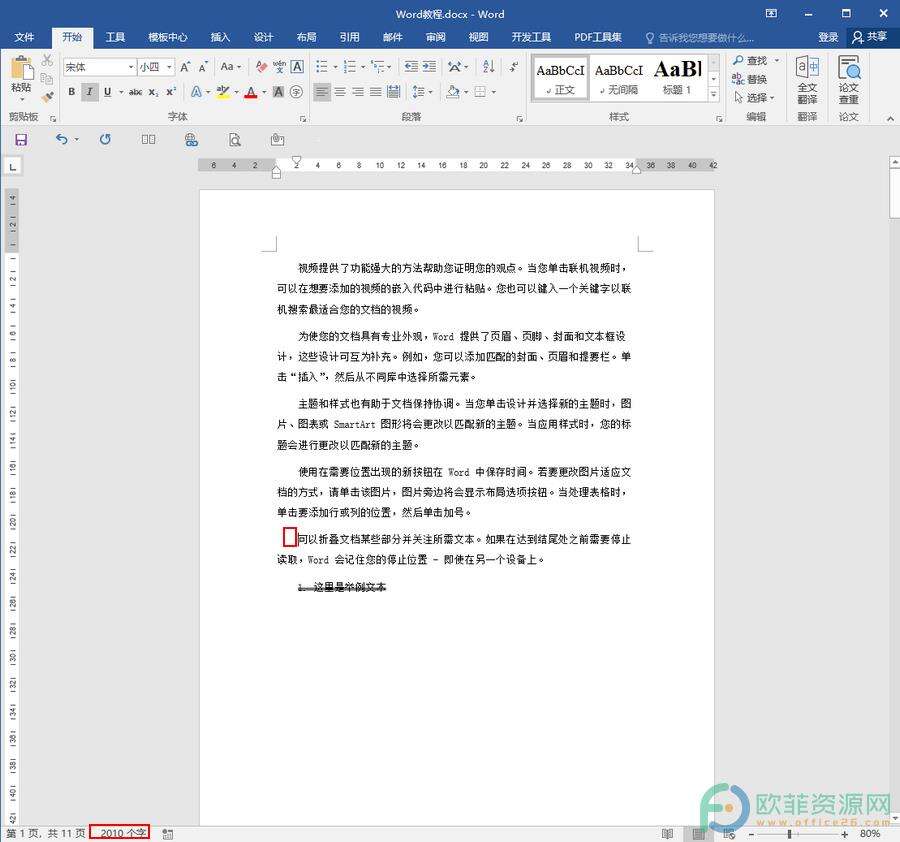This screenshot has width=900, height=842.
Task: Switch to Read Mode in the status bar
Action: [x=666, y=832]
